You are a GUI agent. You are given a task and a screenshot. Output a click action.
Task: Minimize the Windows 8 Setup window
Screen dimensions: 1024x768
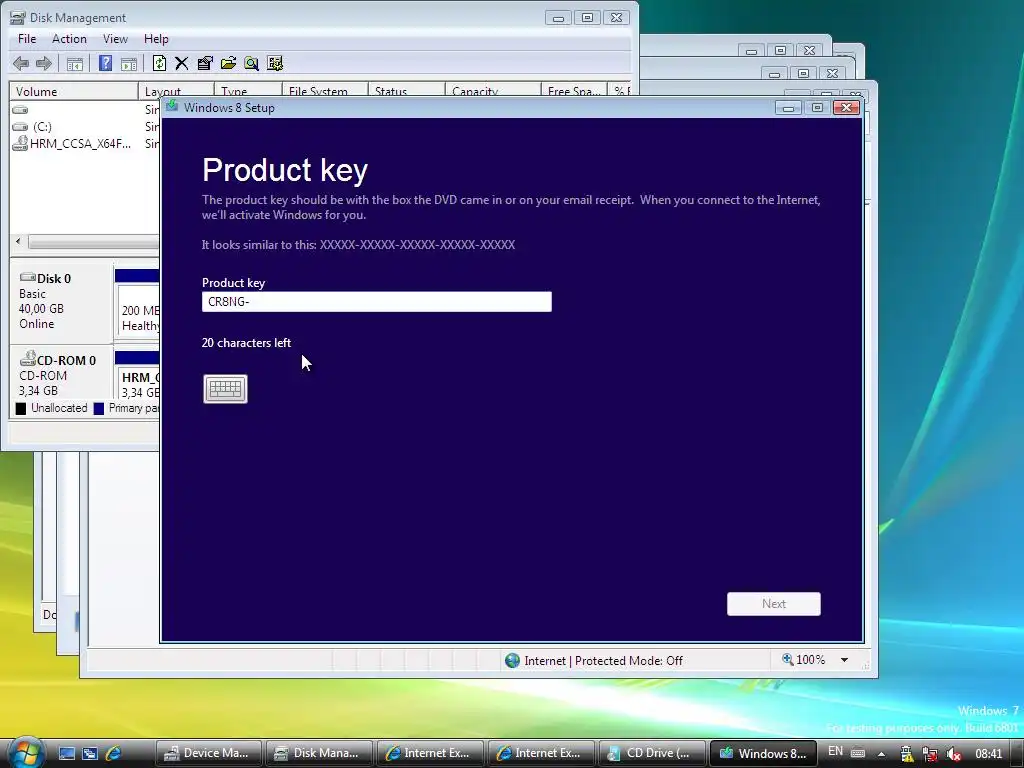788,108
